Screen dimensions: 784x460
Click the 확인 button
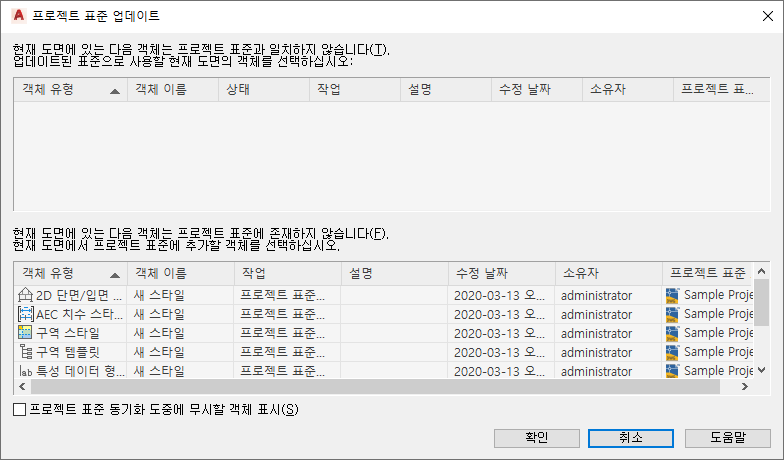coord(536,438)
